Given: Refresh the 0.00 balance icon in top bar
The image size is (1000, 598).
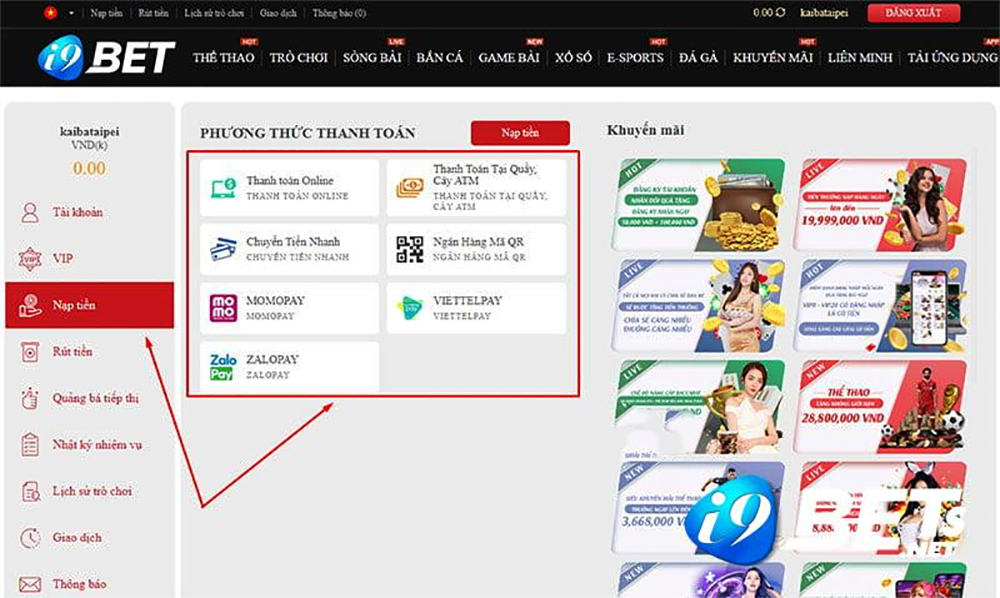Looking at the screenshot, I should [780, 12].
